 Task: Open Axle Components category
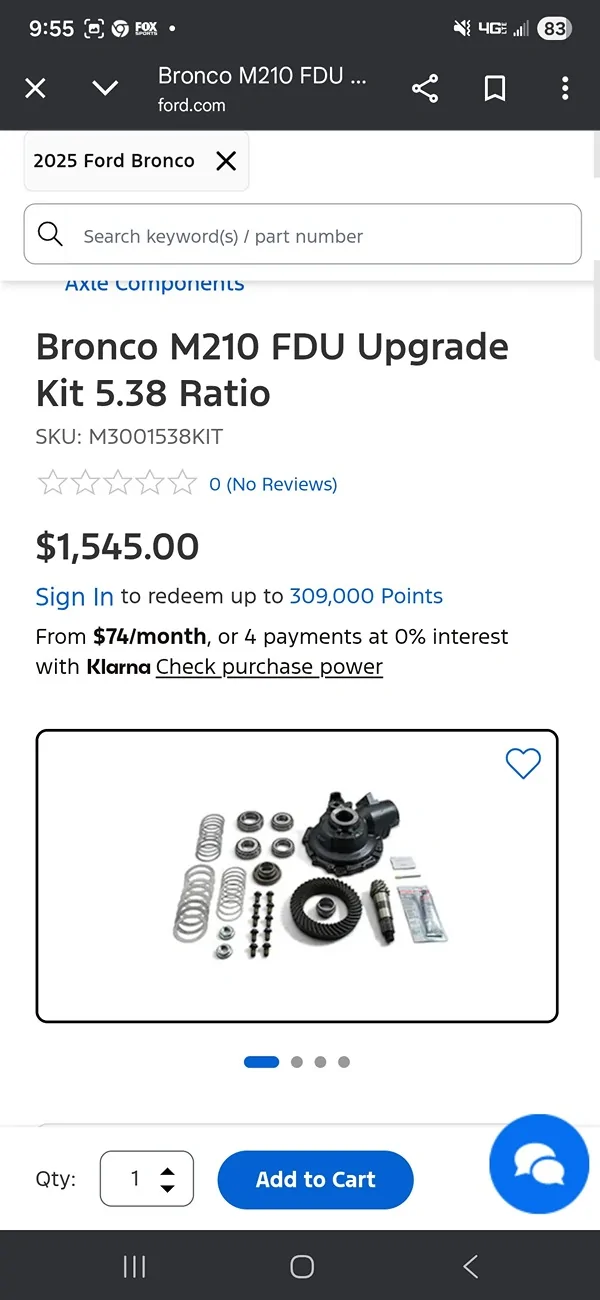click(x=154, y=283)
